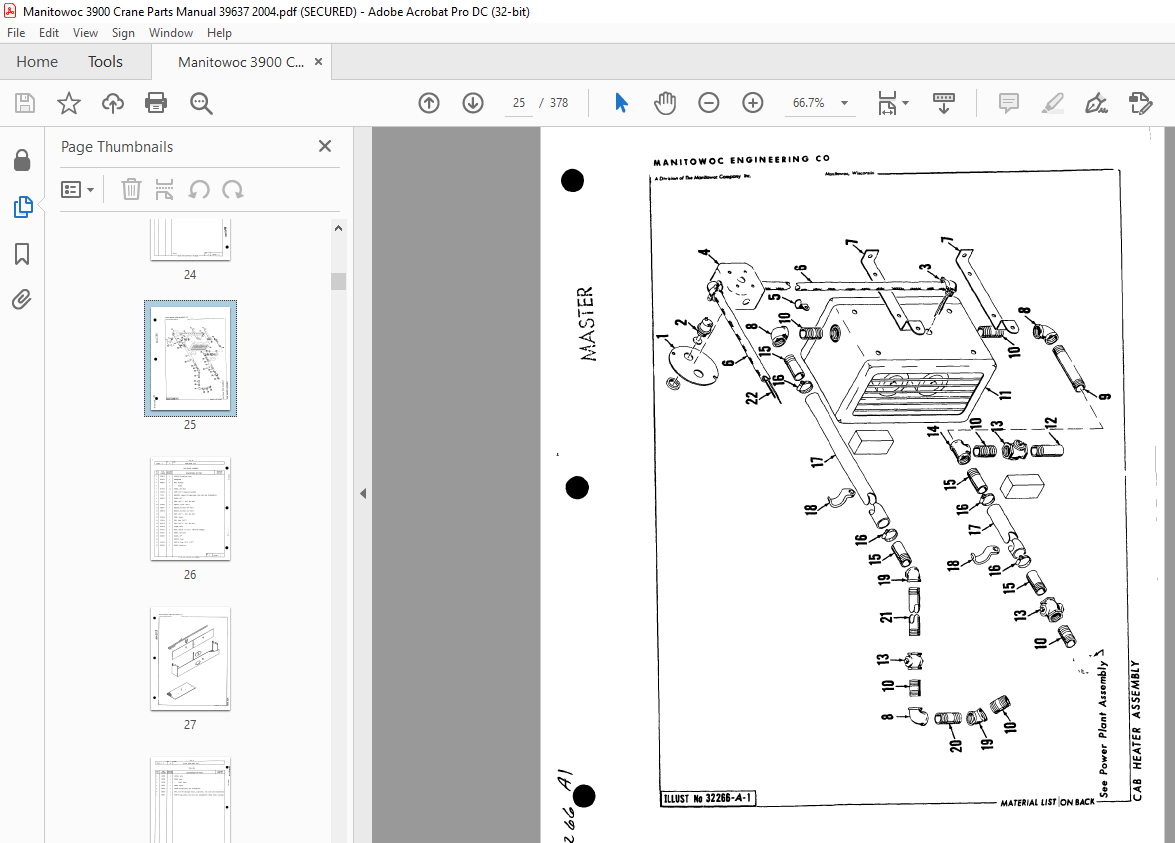The width and height of the screenshot is (1175, 843).
Task: Open the Find text search tool
Action: (201, 103)
